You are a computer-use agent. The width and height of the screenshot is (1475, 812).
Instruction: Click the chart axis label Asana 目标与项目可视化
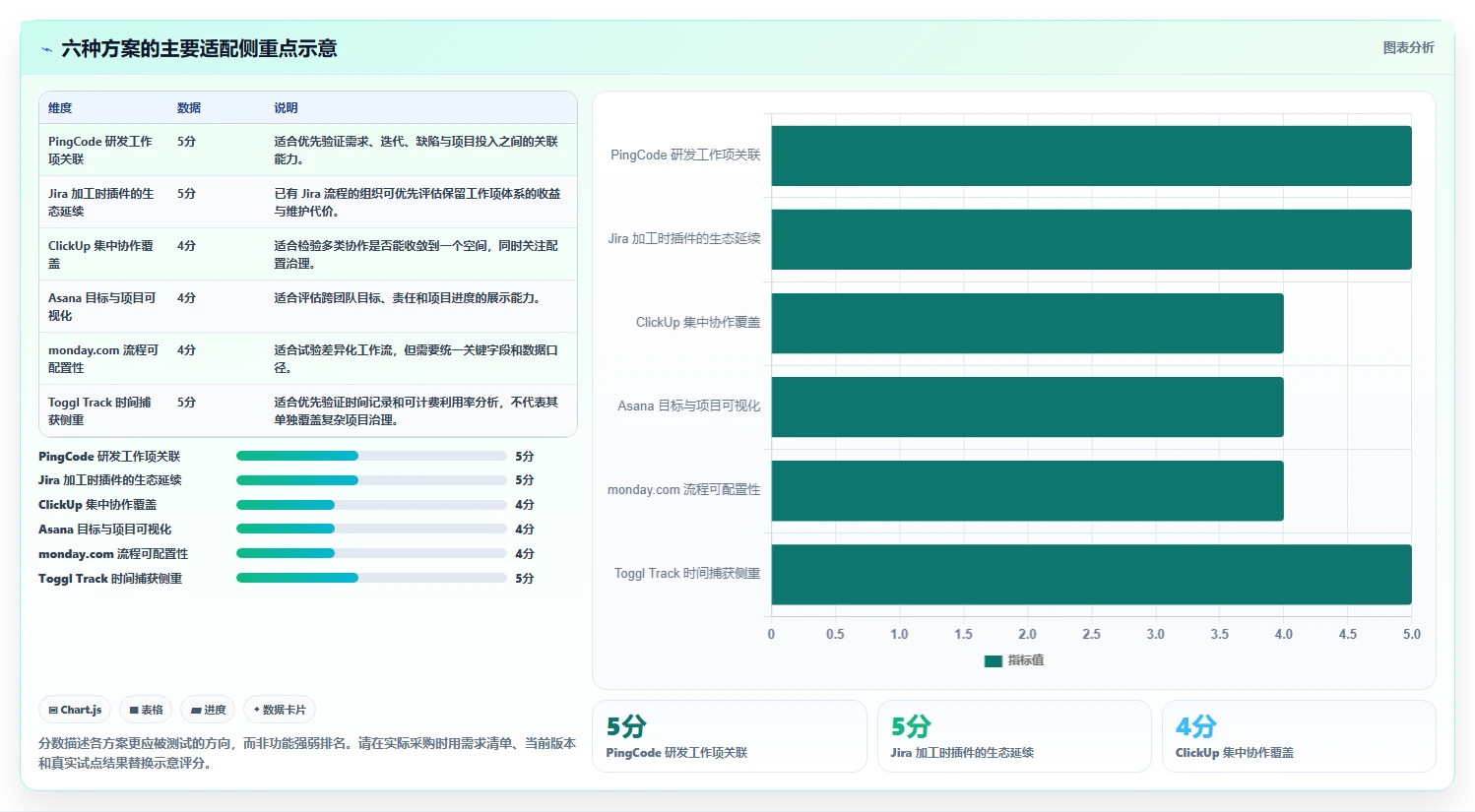coord(689,406)
